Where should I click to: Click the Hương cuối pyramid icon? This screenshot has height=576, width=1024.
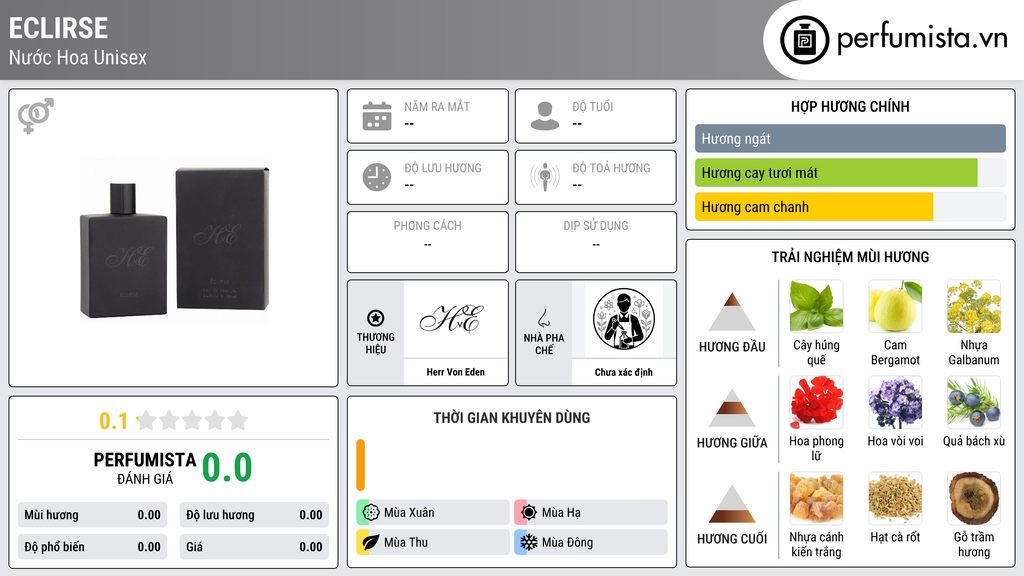(732, 504)
